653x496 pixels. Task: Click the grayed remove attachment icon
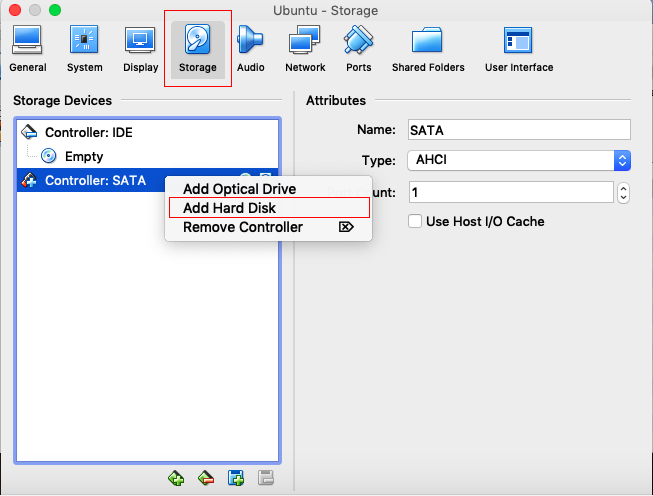pos(266,478)
